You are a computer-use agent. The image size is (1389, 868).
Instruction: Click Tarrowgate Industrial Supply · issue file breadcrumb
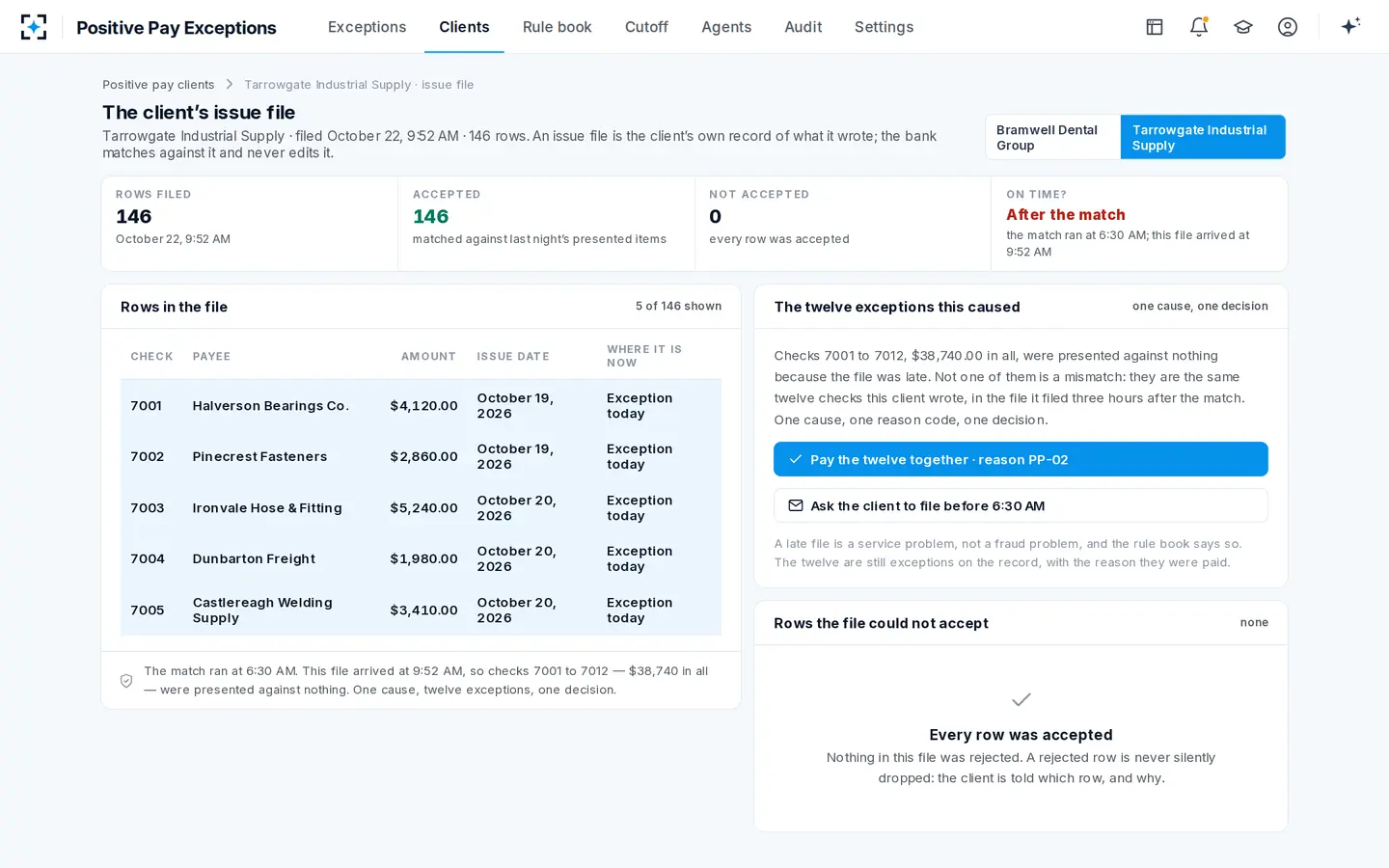[x=359, y=85]
